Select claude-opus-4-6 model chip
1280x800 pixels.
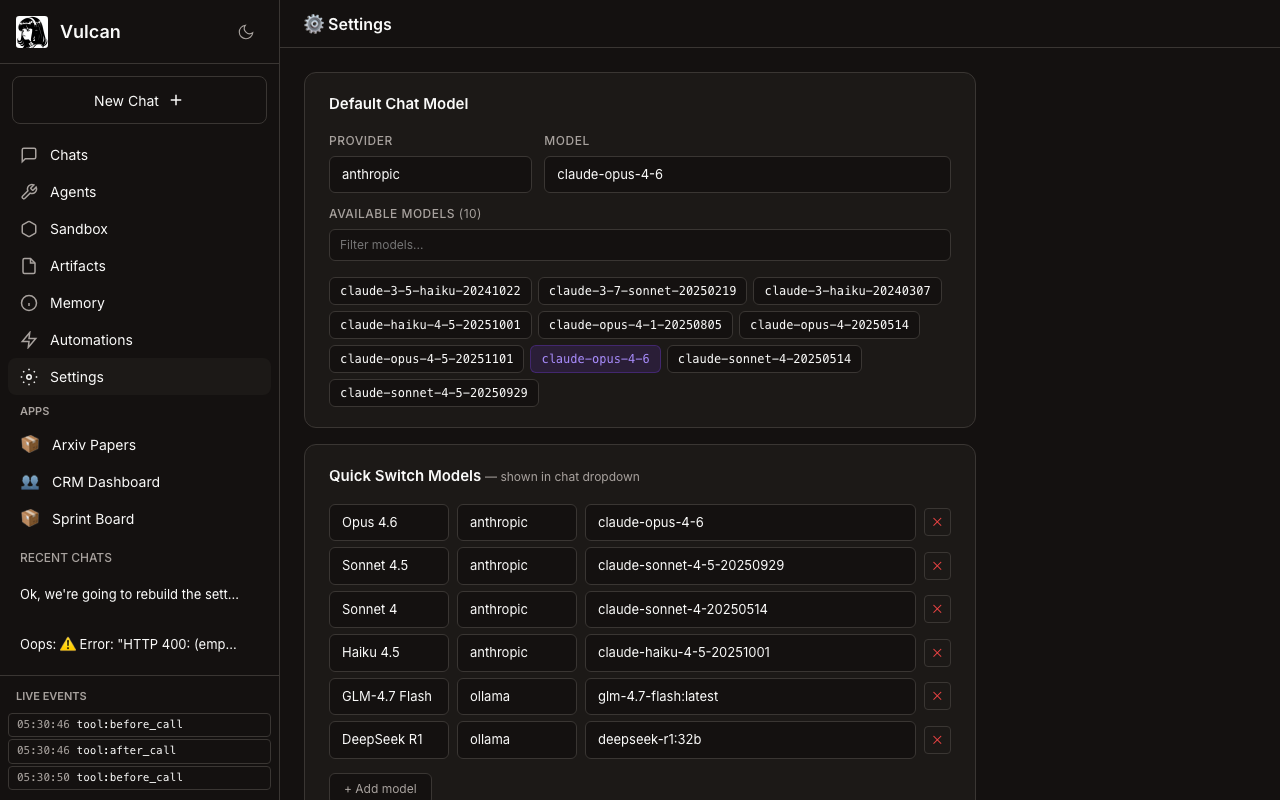595,359
